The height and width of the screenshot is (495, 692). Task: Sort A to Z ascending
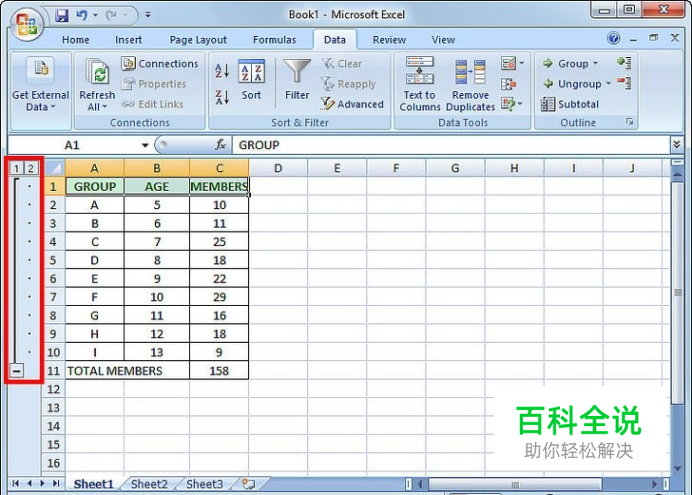pyautogui.click(x=222, y=71)
